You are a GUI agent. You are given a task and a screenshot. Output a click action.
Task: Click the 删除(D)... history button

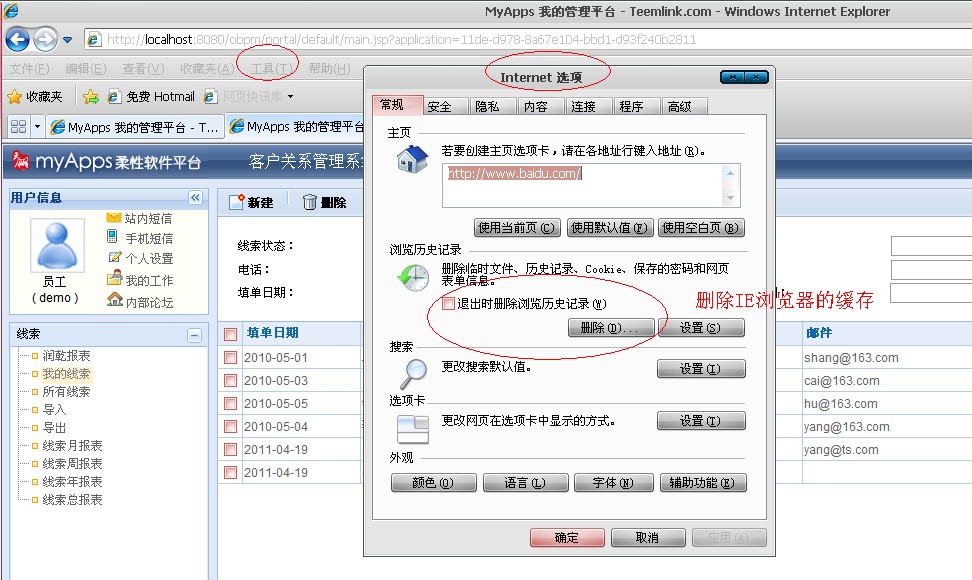pos(611,328)
